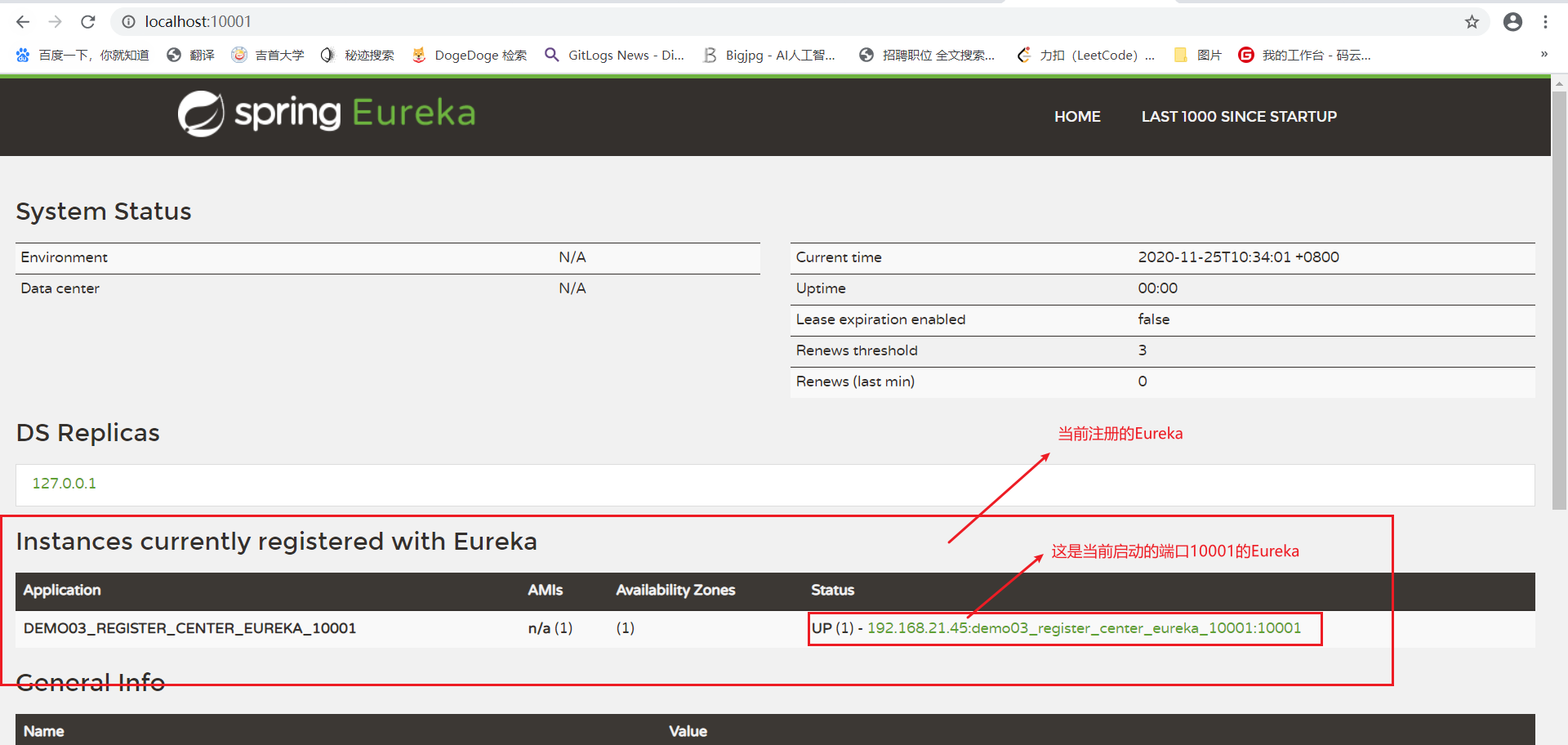1568x745 pixels.
Task: Click the Renews (last min) label
Action: point(855,381)
